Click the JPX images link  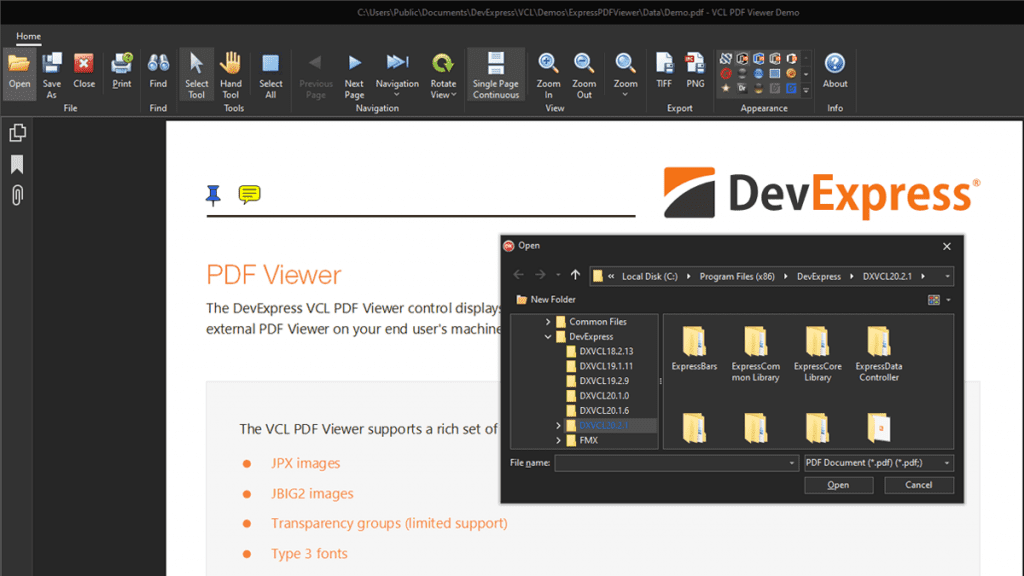[x=306, y=463]
